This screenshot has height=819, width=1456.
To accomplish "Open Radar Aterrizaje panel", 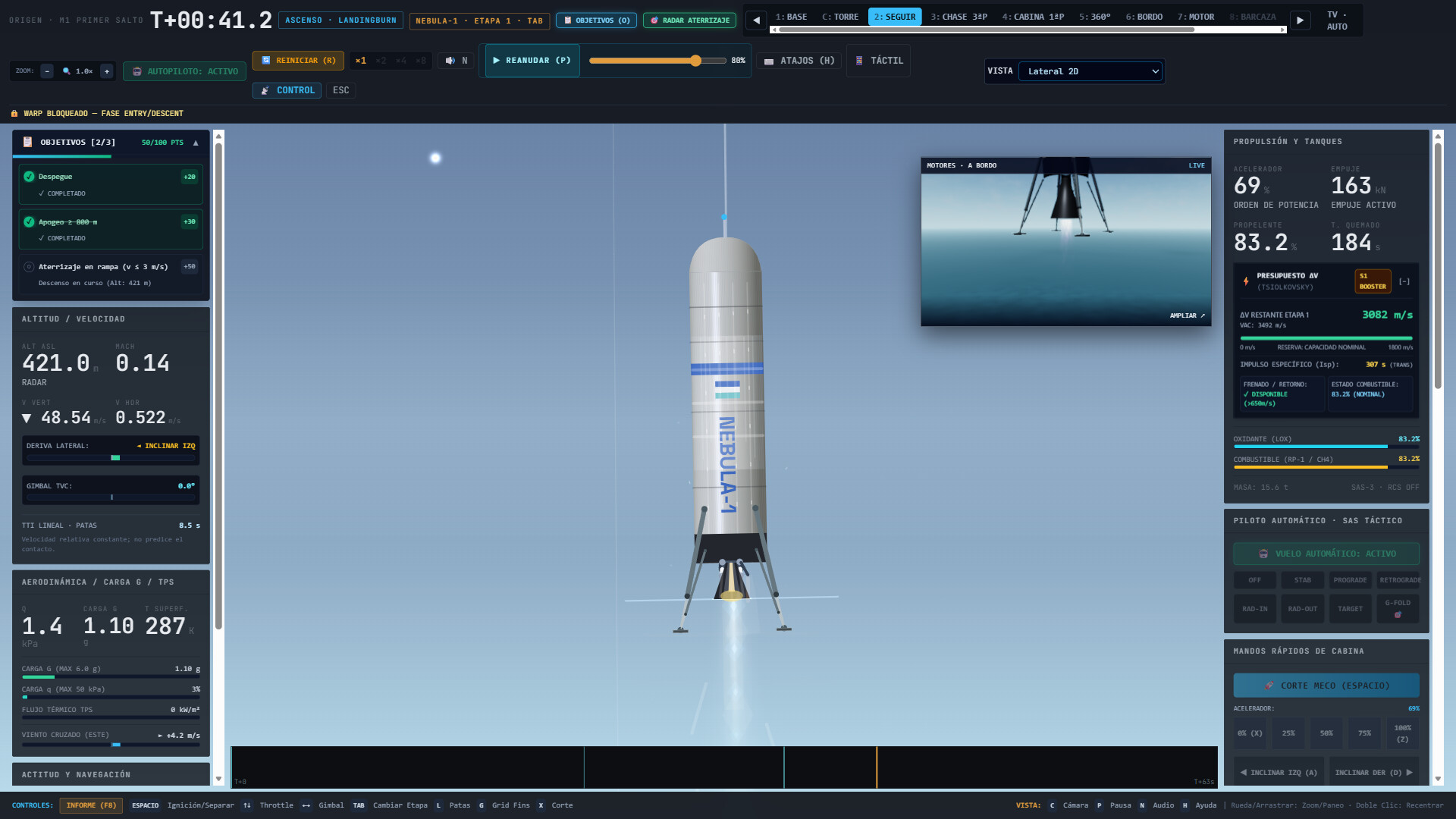I will pos(689,20).
